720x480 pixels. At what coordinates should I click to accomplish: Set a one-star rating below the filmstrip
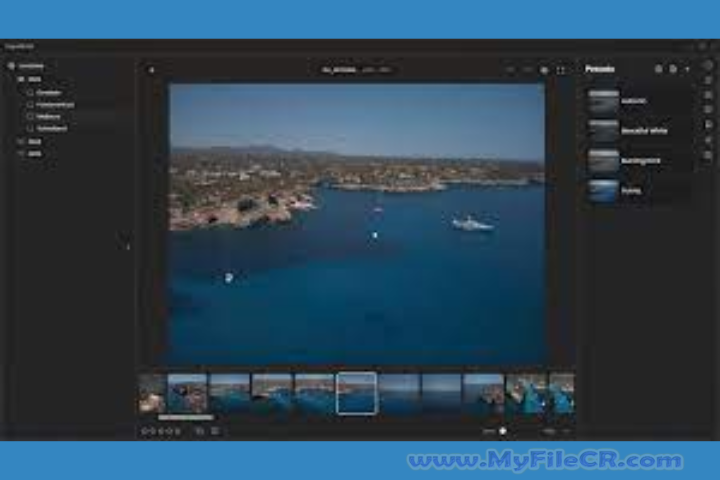click(145, 431)
